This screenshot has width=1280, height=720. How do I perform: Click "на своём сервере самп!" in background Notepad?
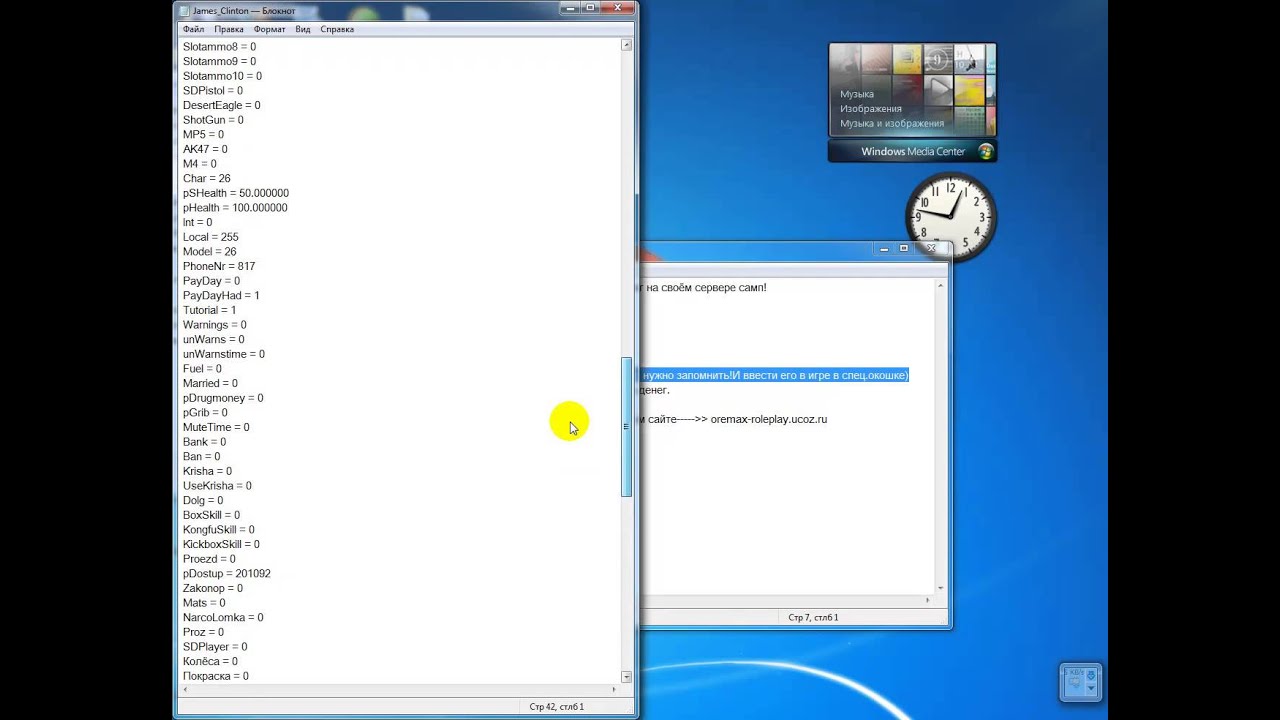click(706, 288)
